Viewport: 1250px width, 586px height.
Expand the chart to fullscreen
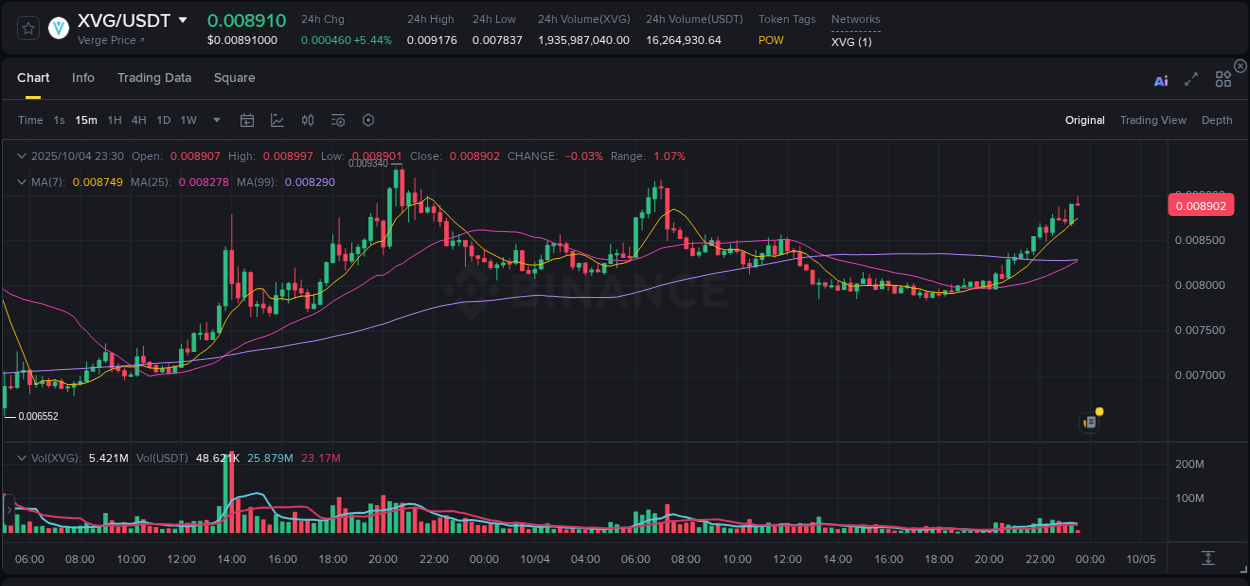point(1191,81)
